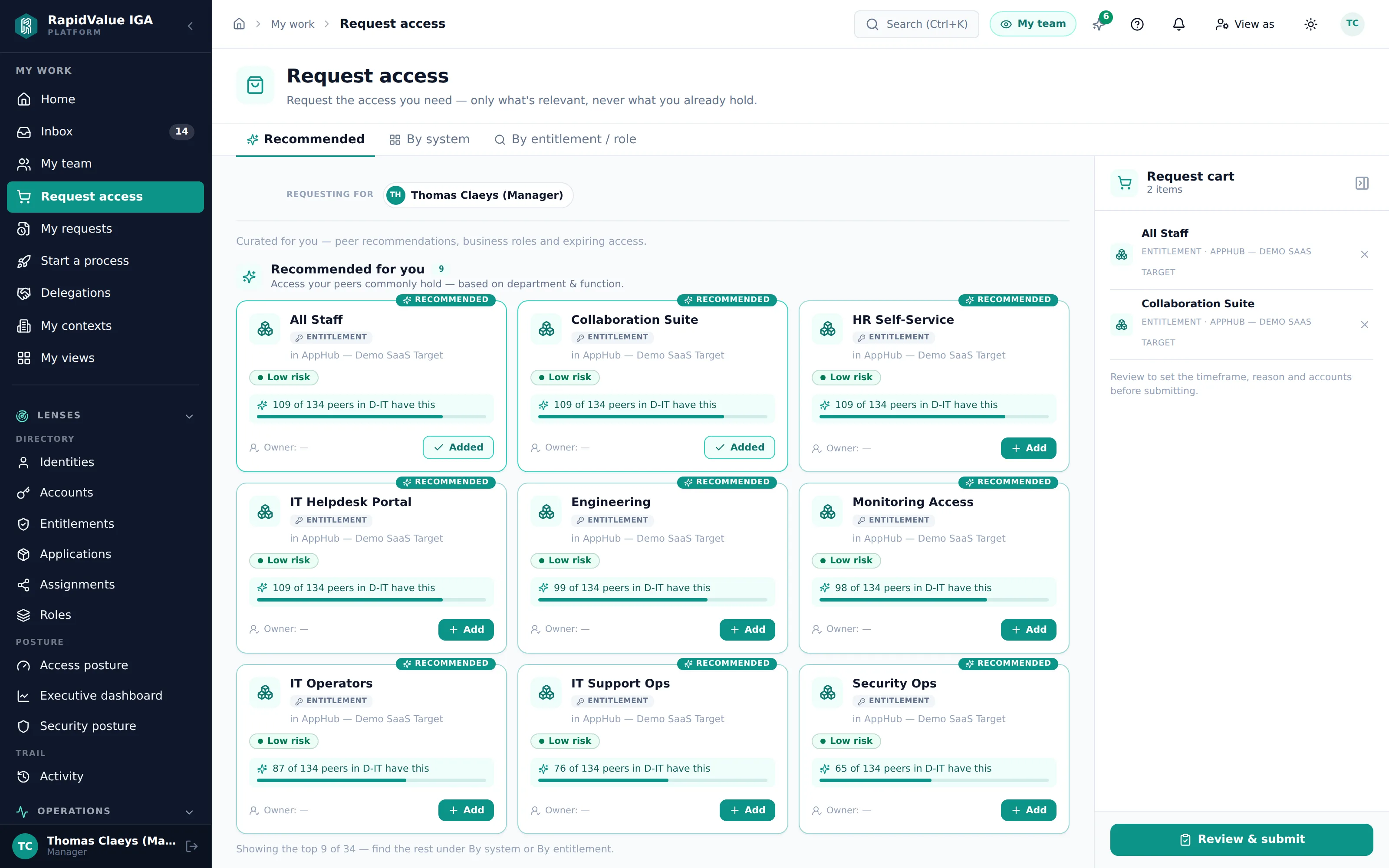Switch to the By system tab
This screenshot has width=1389, height=868.
429,139
